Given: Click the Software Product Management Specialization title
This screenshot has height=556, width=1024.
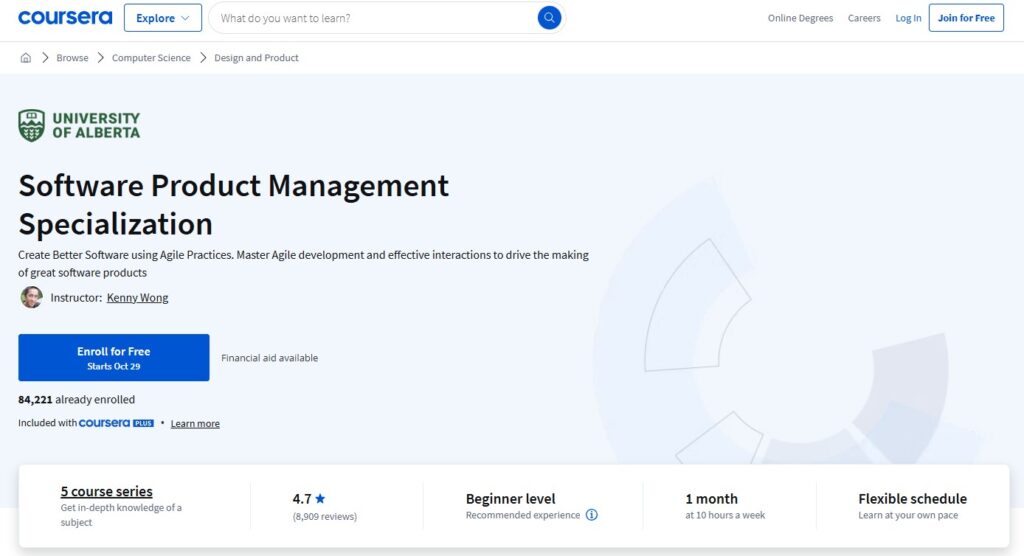Looking at the screenshot, I should tap(233, 204).
